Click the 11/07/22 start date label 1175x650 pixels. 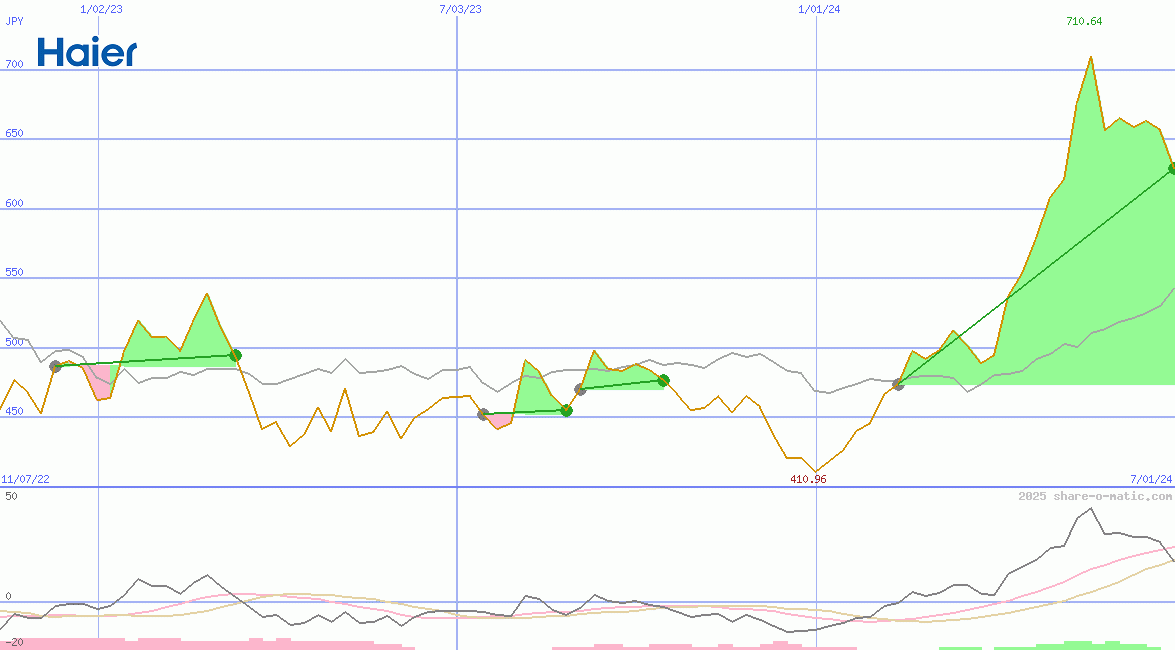click(x=25, y=479)
